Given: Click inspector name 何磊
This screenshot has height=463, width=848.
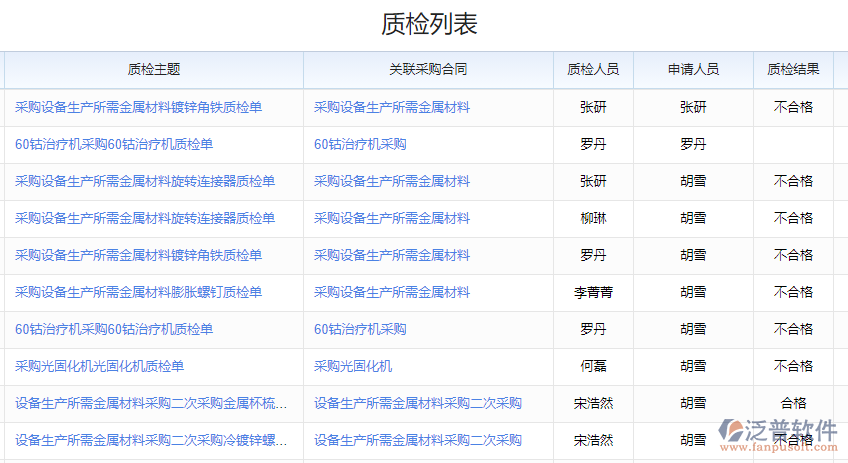Looking at the screenshot, I should [593, 366].
